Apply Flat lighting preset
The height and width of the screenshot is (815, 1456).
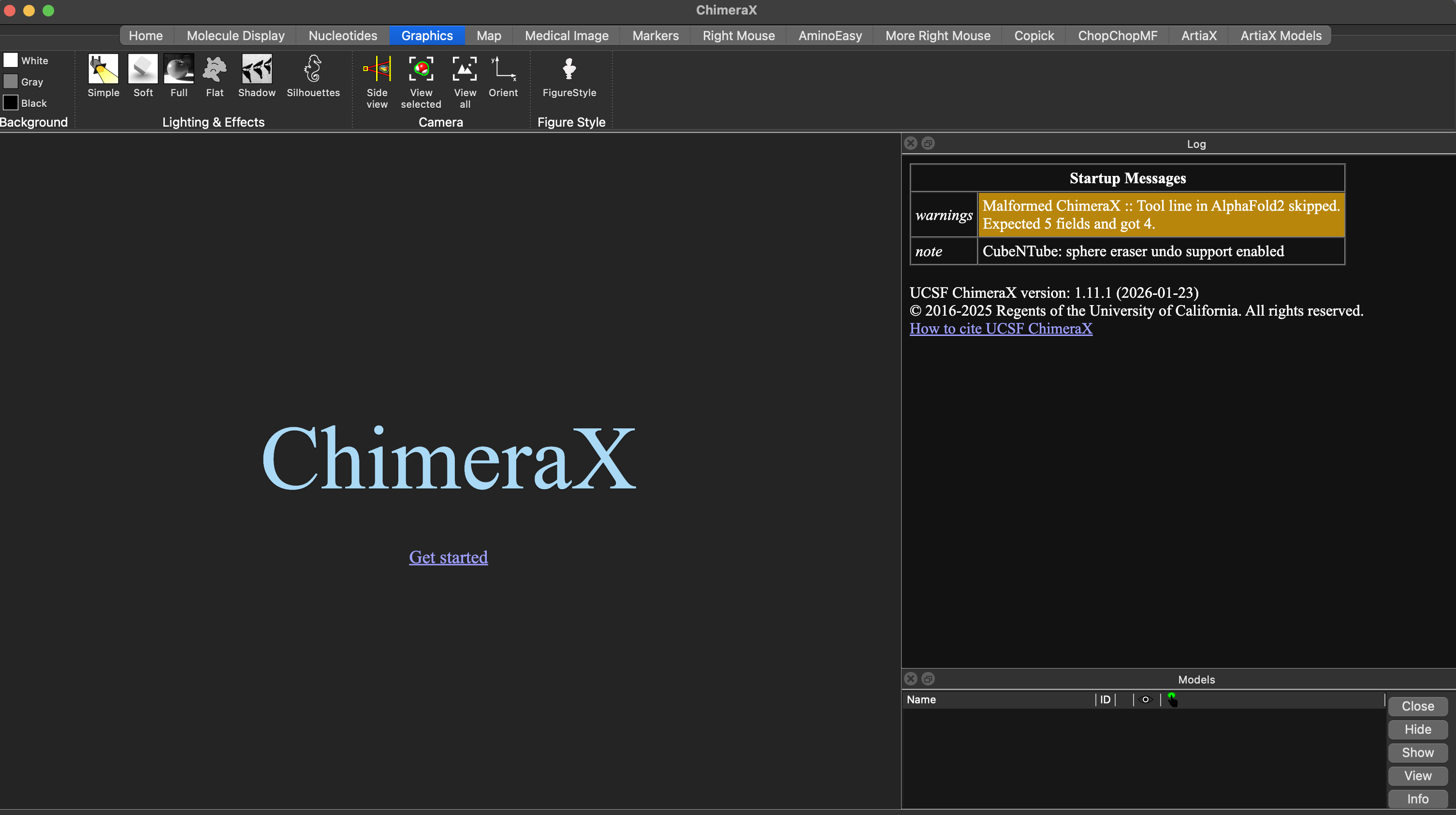[215, 76]
